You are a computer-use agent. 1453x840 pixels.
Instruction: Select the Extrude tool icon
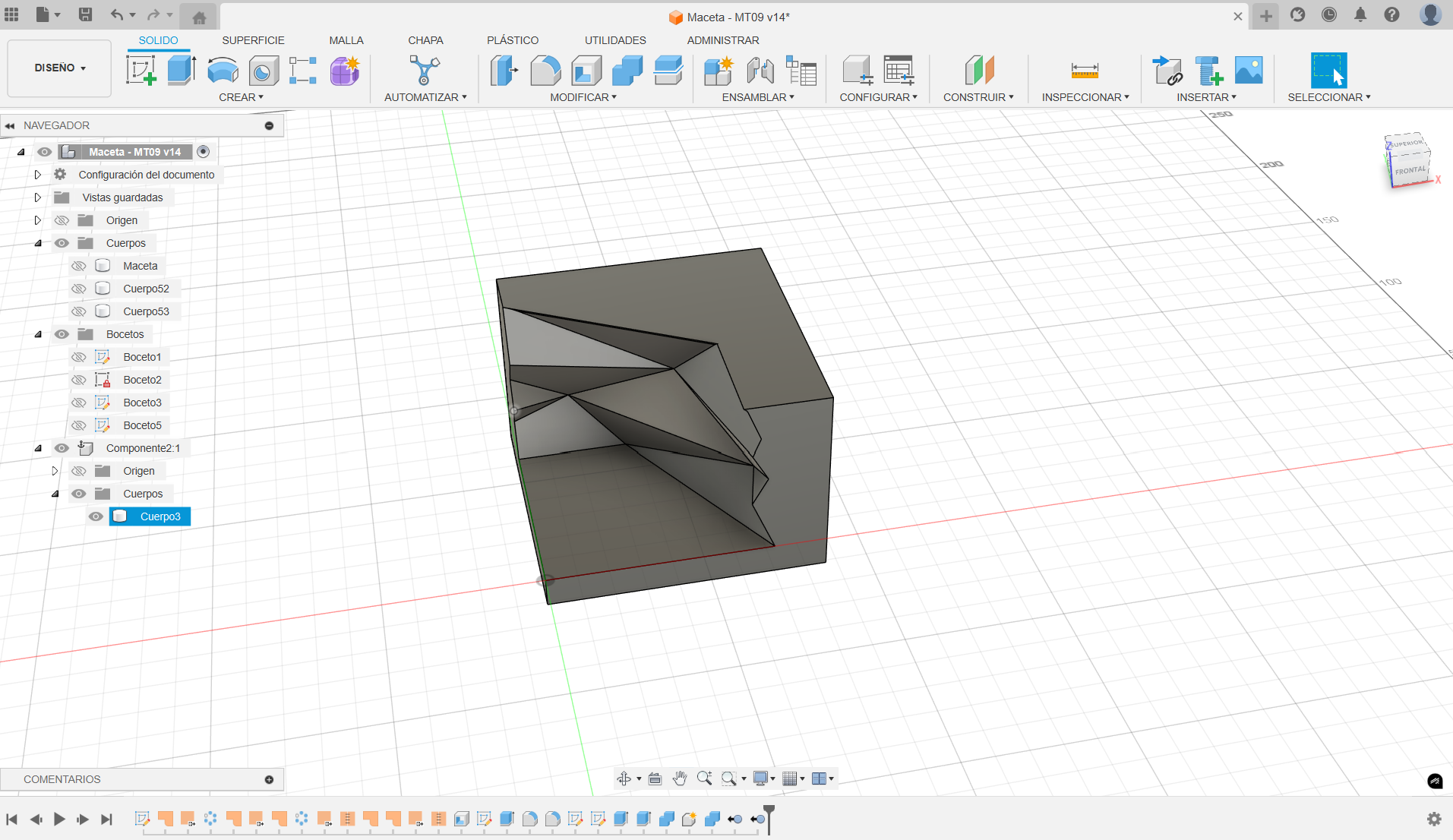(182, 70)
